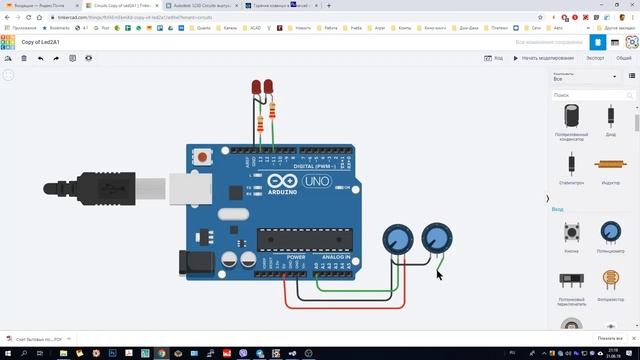Click the tinkercad address bar
This screenshot has width=640, height=360.
pos(294,18)
